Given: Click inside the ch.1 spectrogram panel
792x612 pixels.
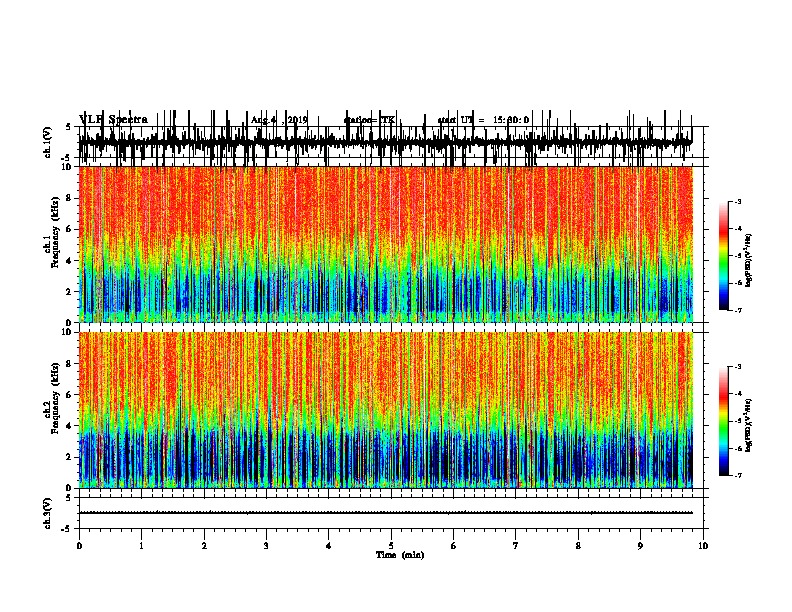Looking at the screenshot, I should point(386,244).
